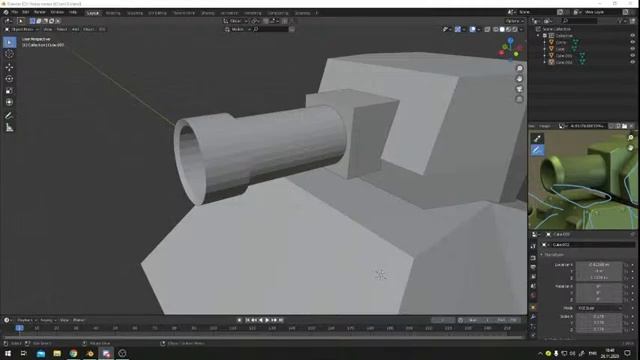Open the viewport Add menu
This screenshot has height=360, width=640.
[x=75, y=29]
